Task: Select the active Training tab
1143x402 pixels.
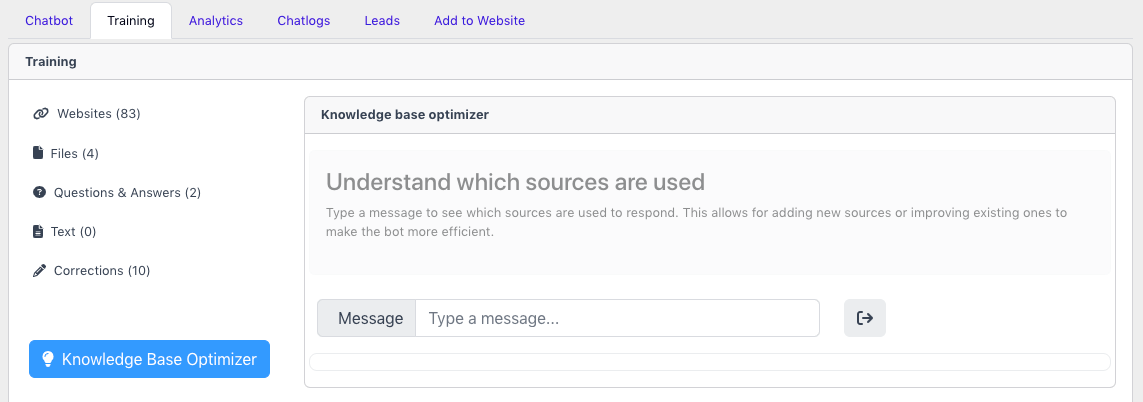Action: click(x=131, y=21)
